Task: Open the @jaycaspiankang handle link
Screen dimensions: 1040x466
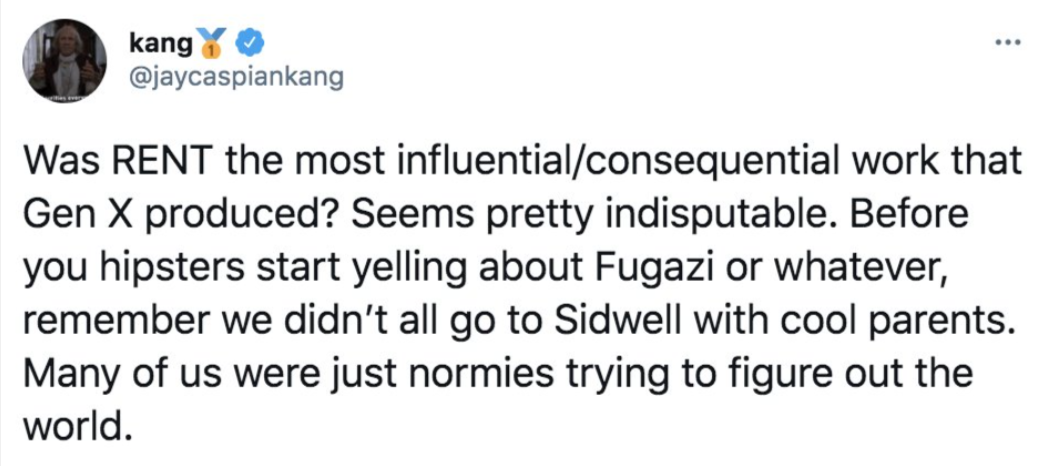Action: (236, 77)
